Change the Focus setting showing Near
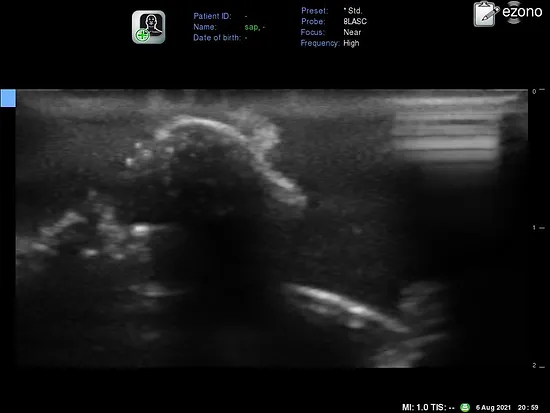The width and height of the screenshot is (550, 413). click(x=331, y=32)
